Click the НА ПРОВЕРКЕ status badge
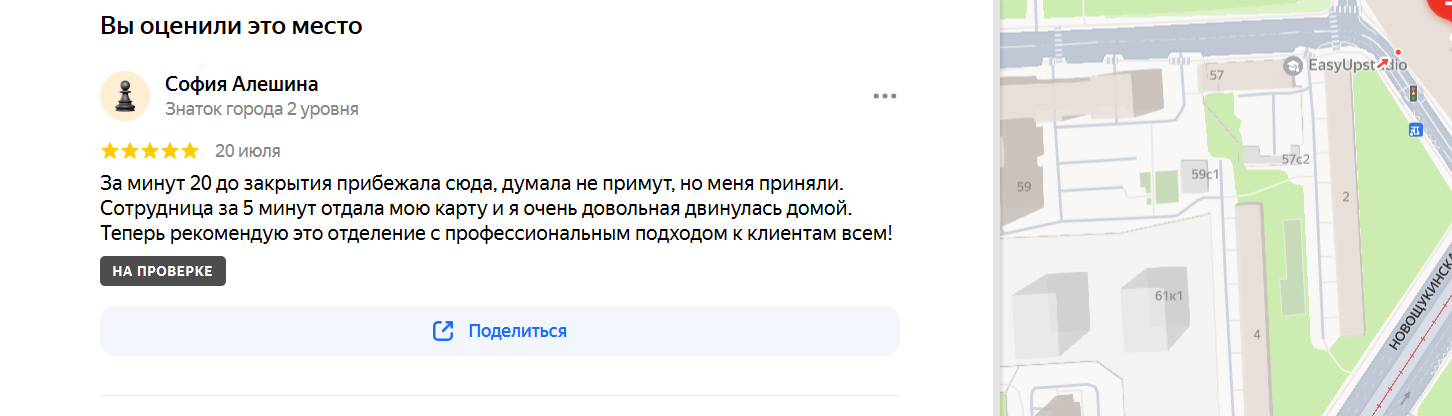 tap(163, 272)
